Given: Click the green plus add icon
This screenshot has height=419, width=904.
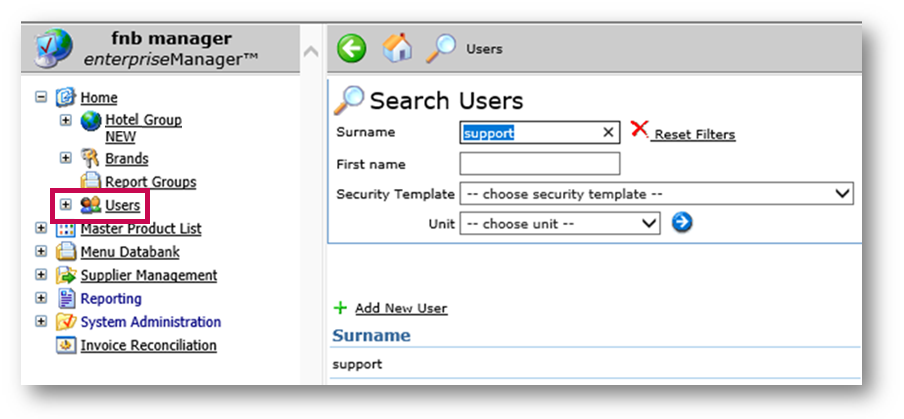Looking at the screenshot, I should pyautogui.click(x=340, y=308).
